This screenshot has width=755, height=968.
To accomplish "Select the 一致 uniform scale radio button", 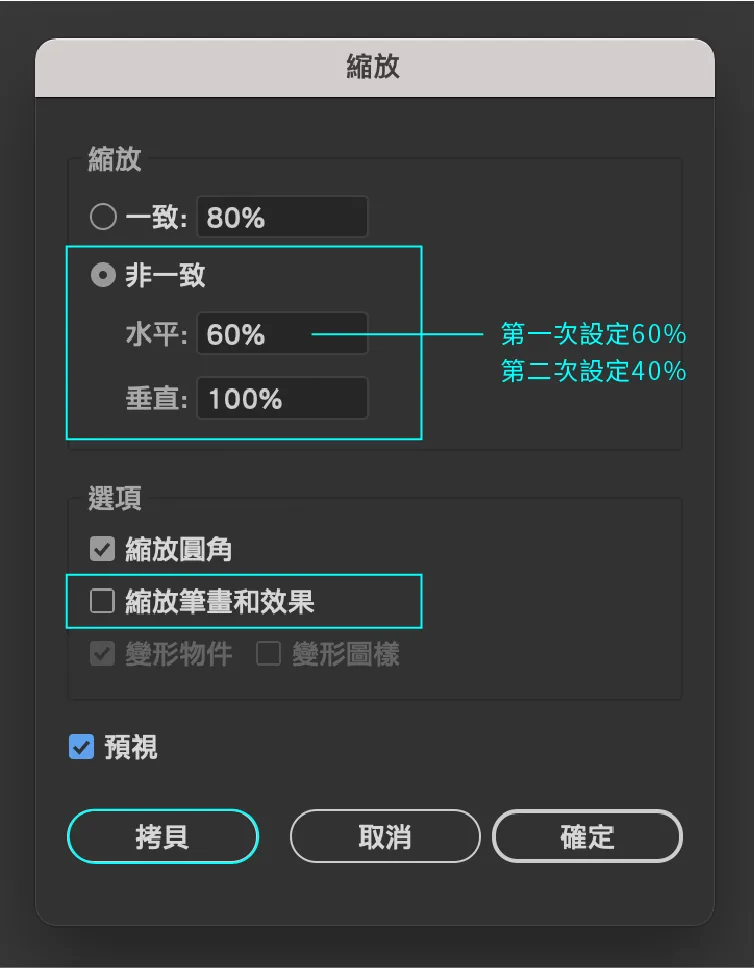I will tap(103, 217).
